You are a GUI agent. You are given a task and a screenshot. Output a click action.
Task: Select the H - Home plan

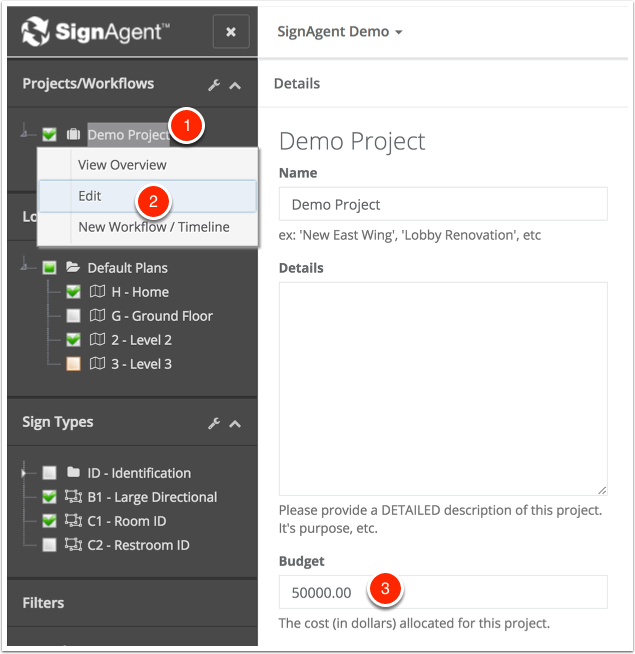(140, 292)
